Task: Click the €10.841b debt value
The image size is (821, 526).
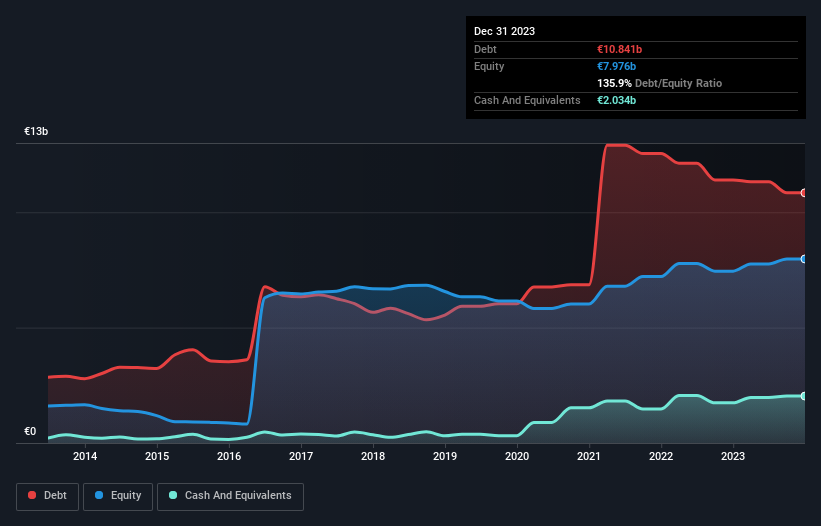Action: (619, 49)
